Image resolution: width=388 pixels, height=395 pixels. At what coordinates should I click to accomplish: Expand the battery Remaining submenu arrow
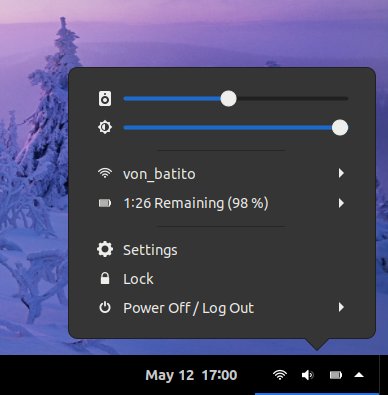[341, 203]
